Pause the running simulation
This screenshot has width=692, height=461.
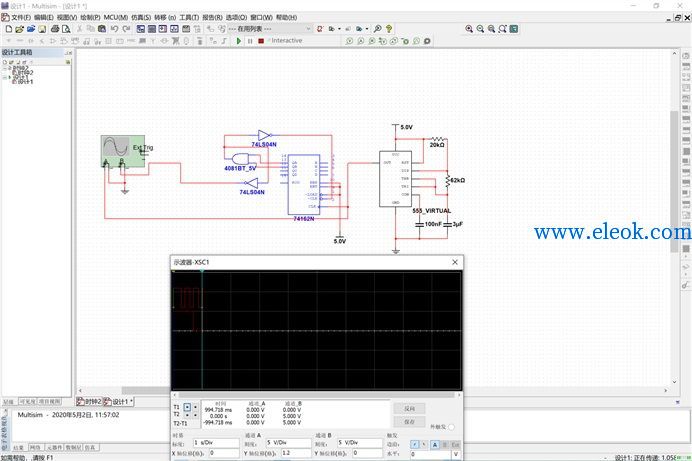point(250,41)
